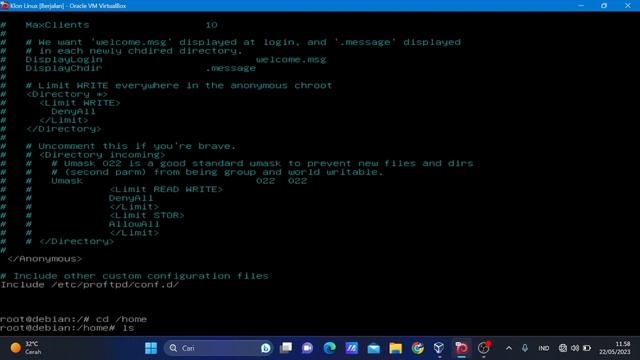Viewport: 640px width, 360px height.
Task: Select the running Debian VM taskbar icon
Action: click(462, 348)
